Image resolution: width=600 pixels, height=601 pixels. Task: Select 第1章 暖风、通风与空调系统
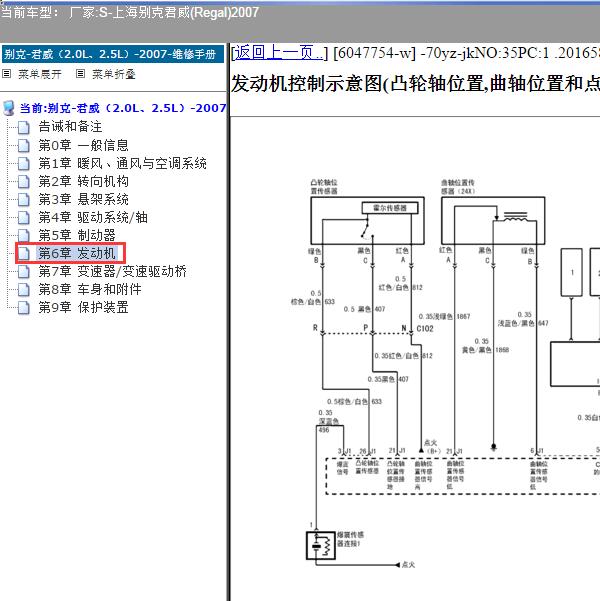click(x=122, y=164)
